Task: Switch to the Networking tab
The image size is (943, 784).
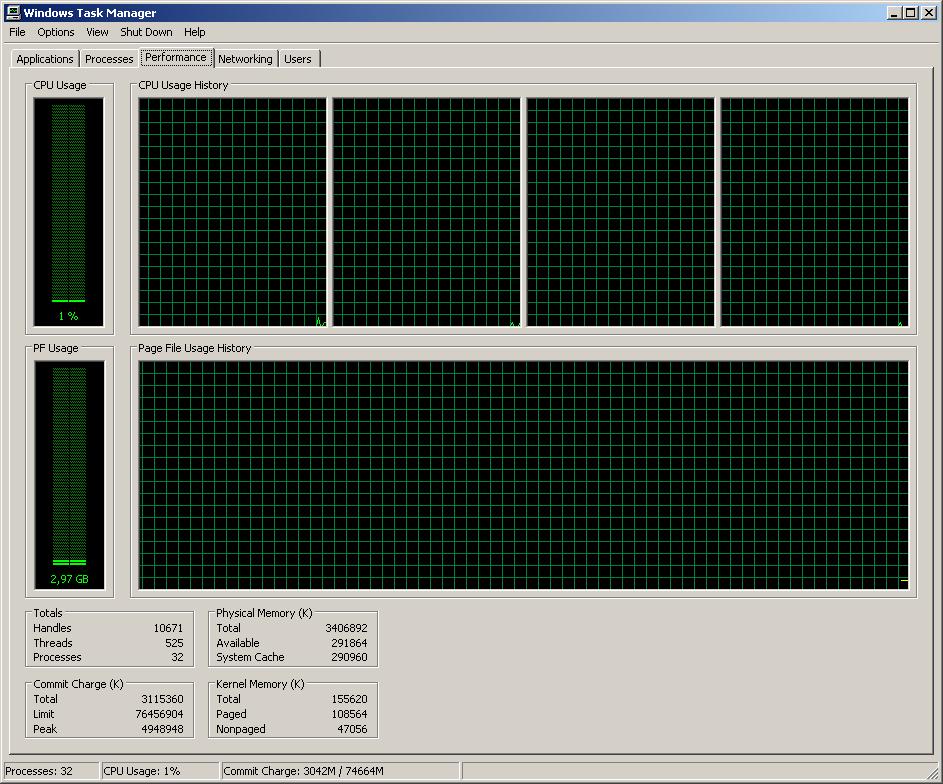Action: coord(245,59)
